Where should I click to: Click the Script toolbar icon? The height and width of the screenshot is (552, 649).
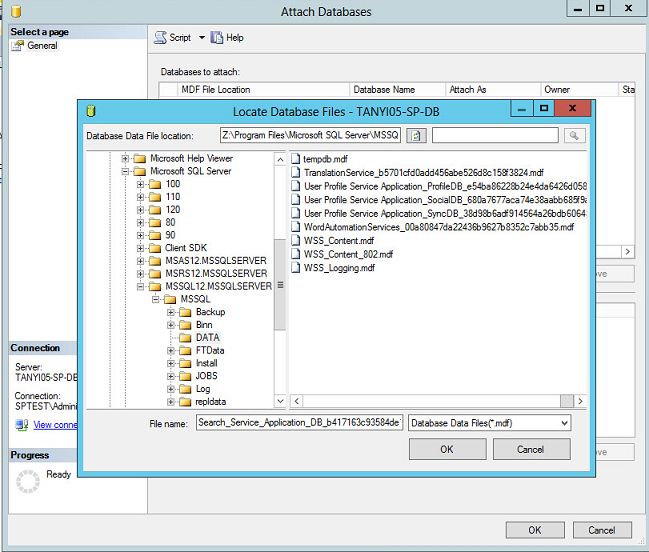coord(161,38)
